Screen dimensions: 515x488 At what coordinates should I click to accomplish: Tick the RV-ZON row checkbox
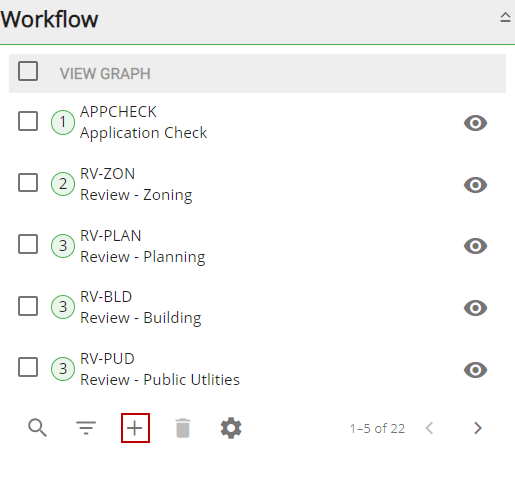tap(28, 182)
